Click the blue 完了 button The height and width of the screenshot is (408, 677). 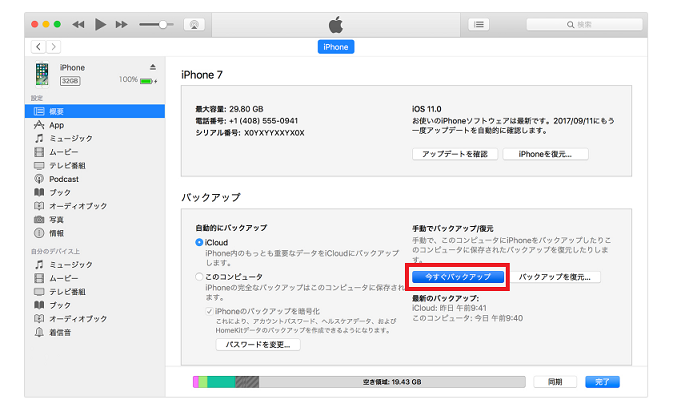point(602,382)
